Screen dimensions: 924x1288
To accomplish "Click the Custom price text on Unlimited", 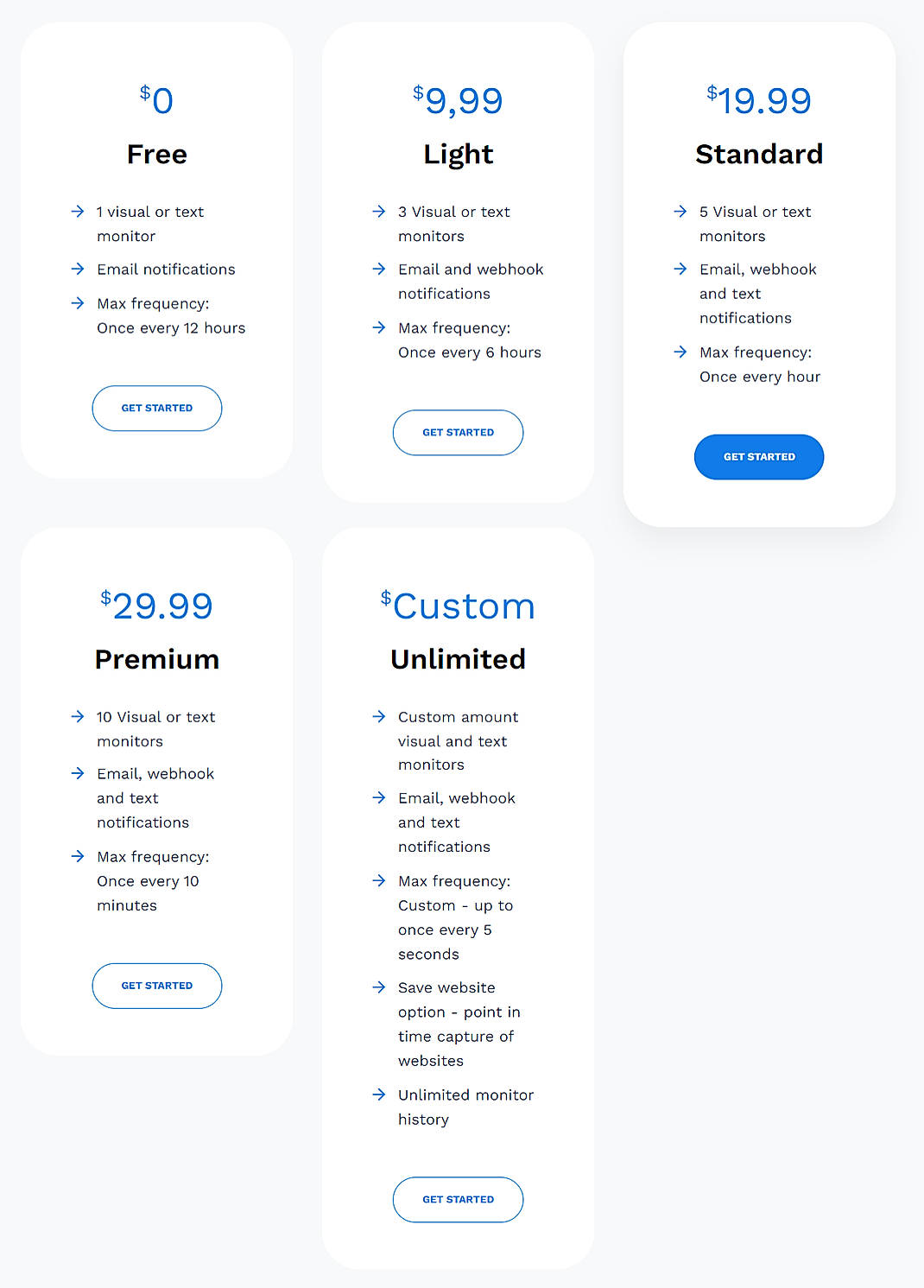I will coord(458,605).
